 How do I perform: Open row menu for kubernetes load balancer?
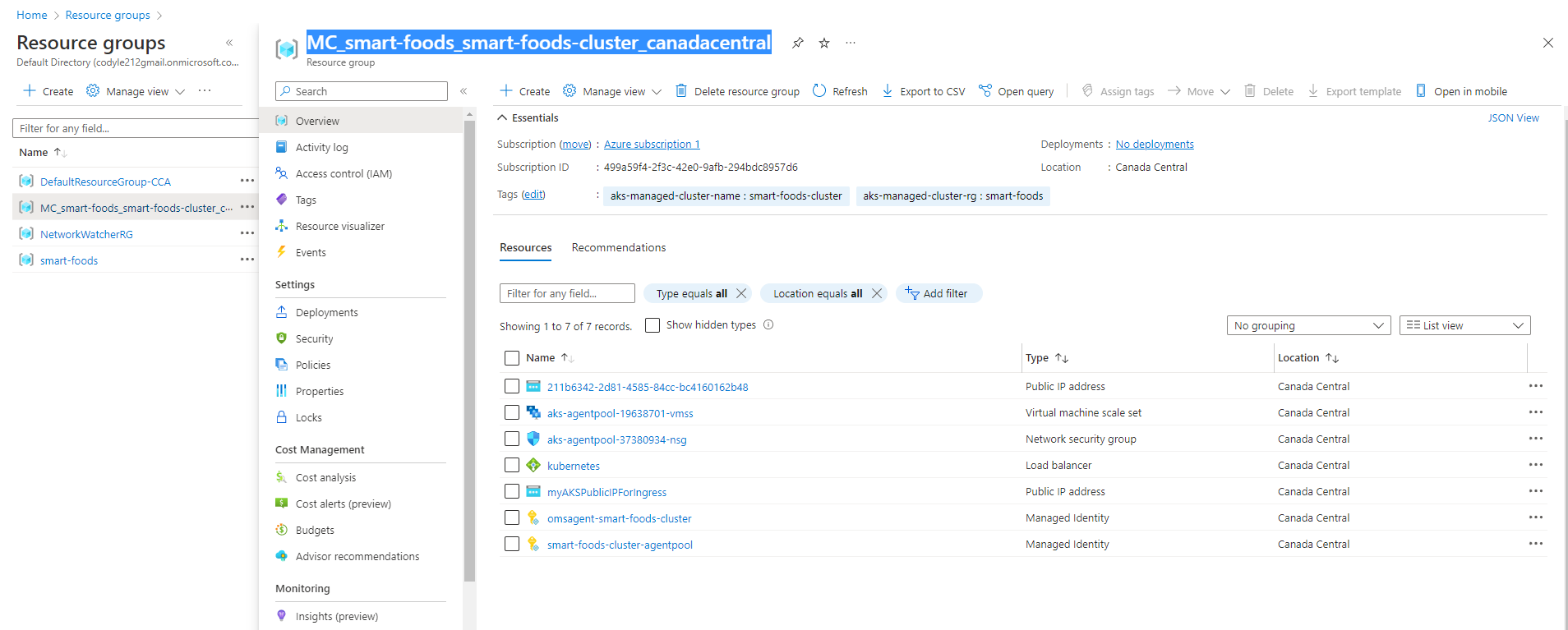[x=1536, y=465]
